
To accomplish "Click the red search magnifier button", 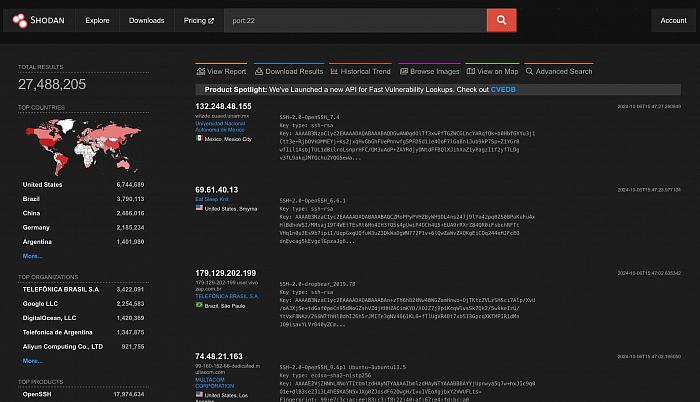I will [501, 20].
